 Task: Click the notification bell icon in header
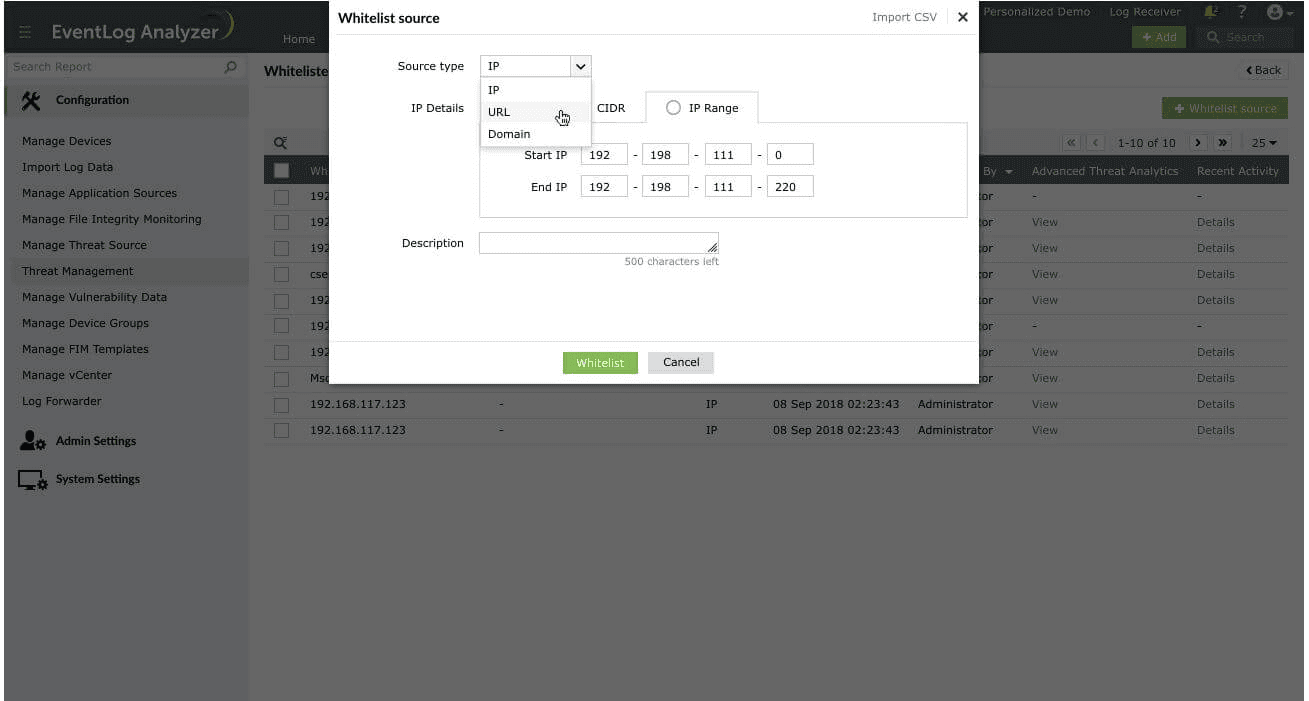click(x=1211, y=12)
